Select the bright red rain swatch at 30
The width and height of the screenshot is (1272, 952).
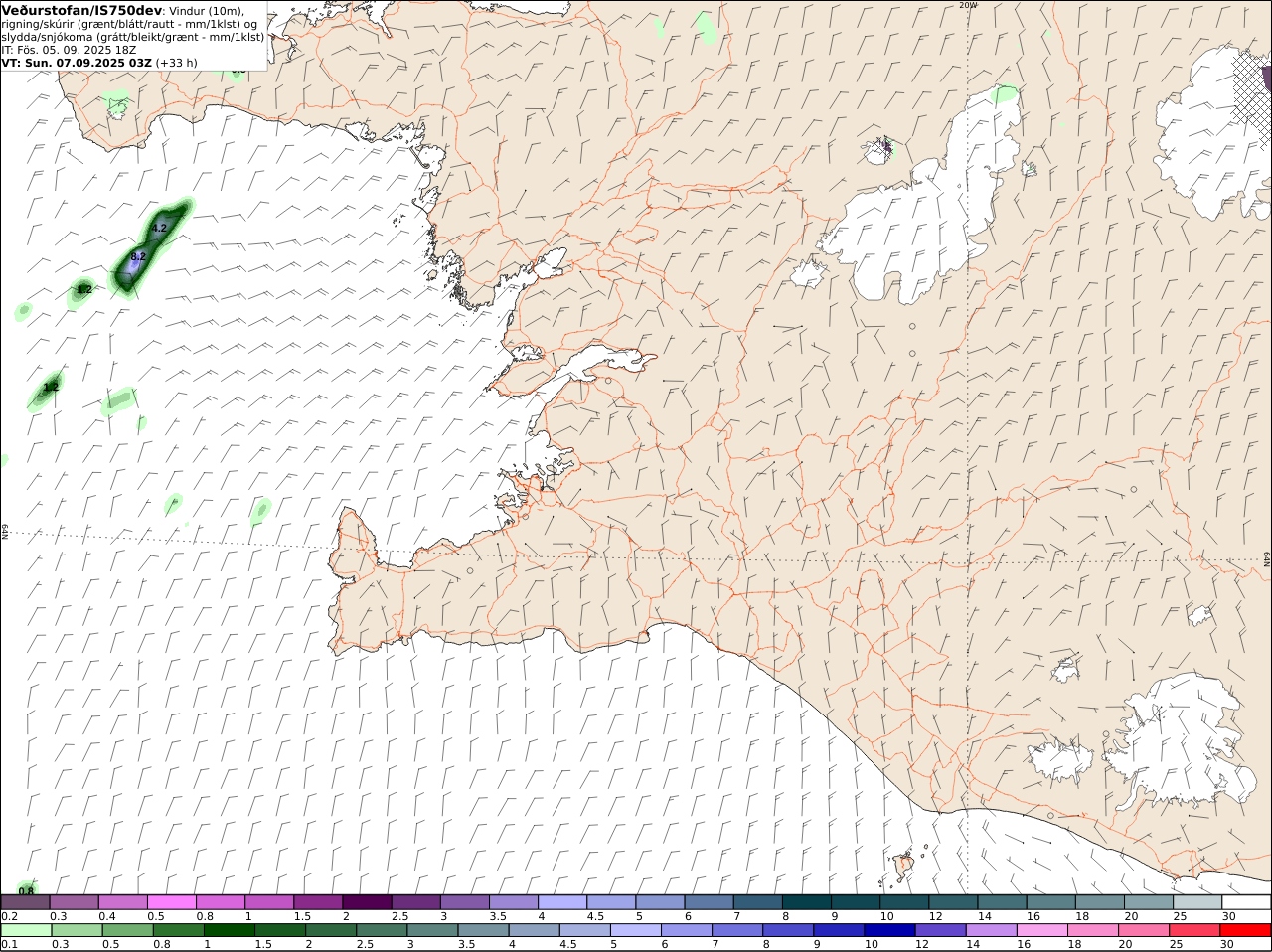[1245, 930]
